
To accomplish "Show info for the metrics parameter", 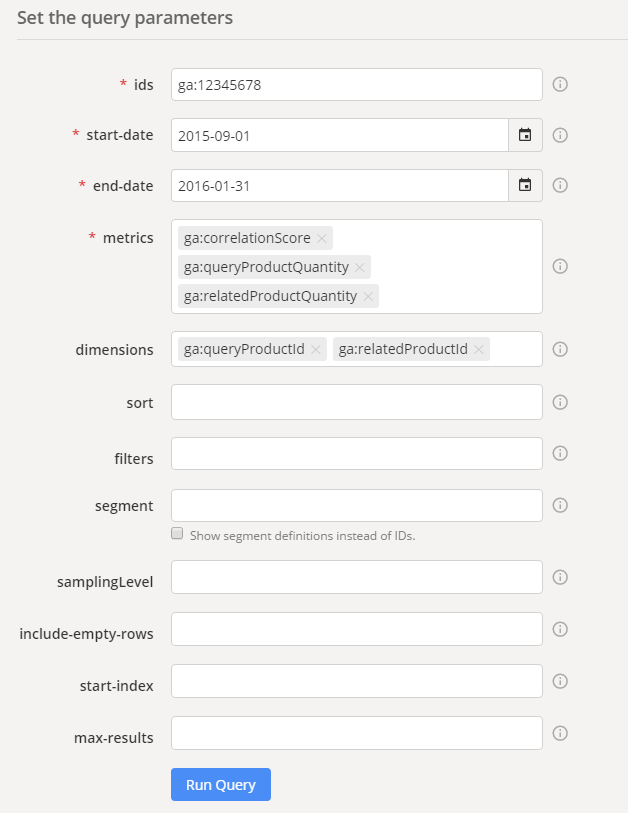I will click(560, 267).
